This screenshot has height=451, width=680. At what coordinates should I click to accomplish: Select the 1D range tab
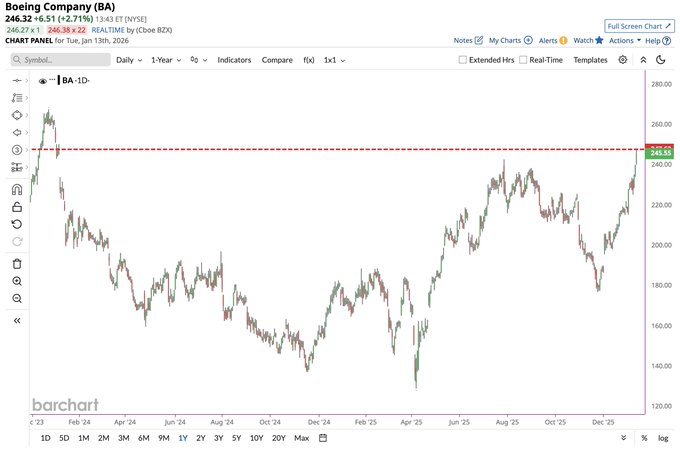click(45, 438)
